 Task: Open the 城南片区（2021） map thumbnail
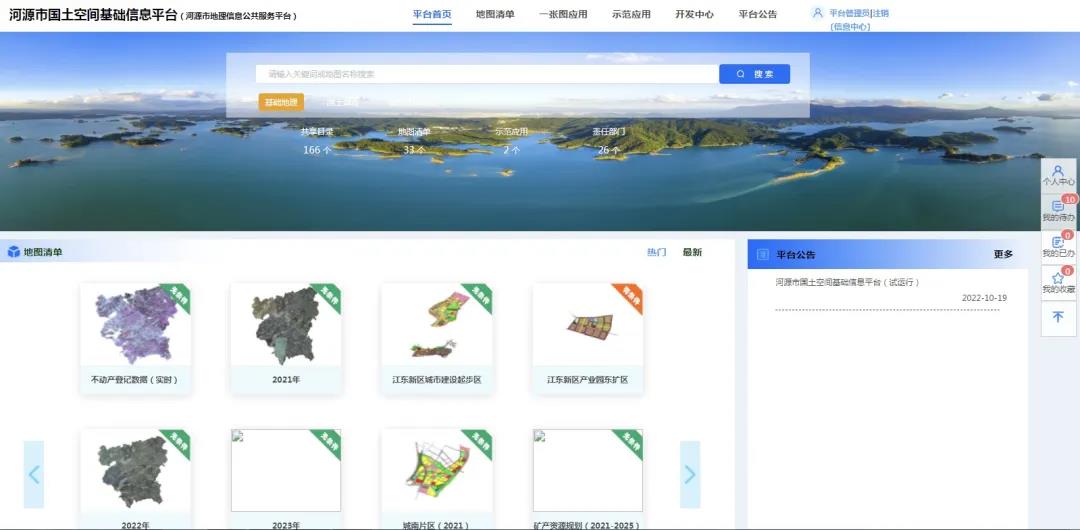point(437,471)
